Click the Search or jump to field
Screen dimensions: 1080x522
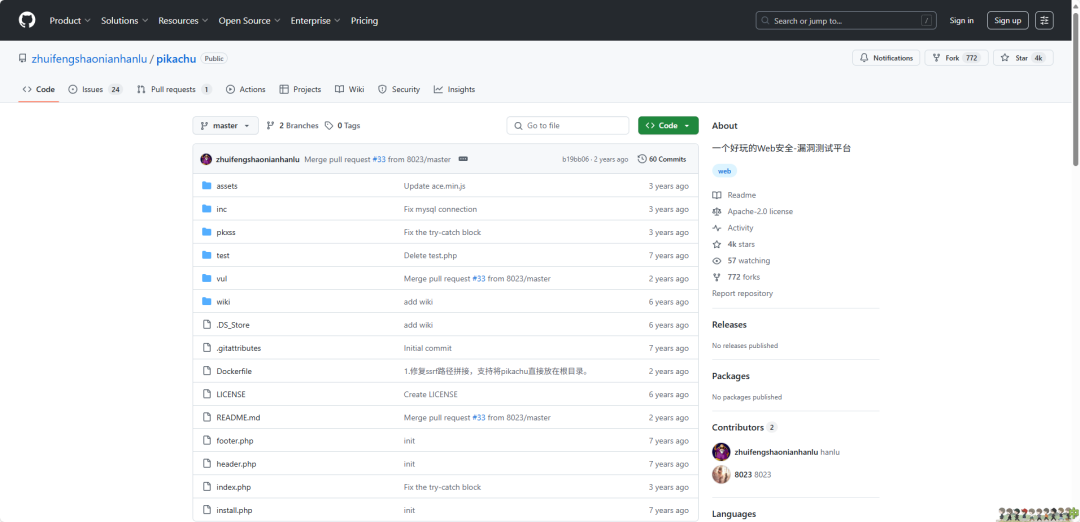846,21
